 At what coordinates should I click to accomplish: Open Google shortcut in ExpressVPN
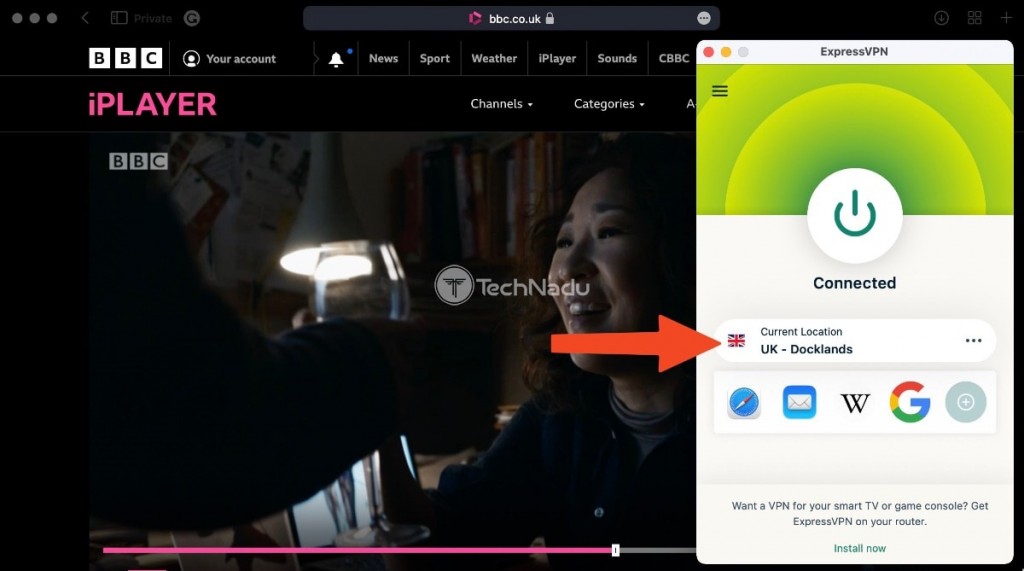coord(910,402)
